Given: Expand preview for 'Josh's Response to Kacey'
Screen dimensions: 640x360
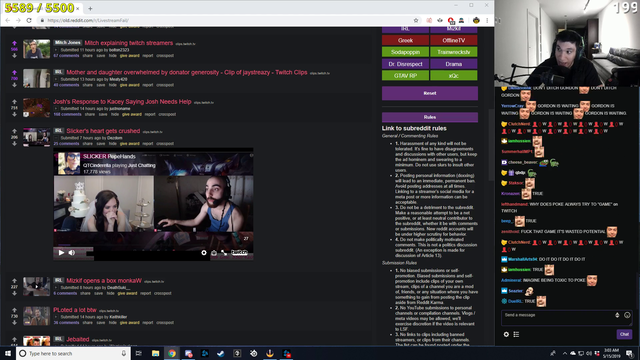Looking at the screenshot, I should coord(56,109).
